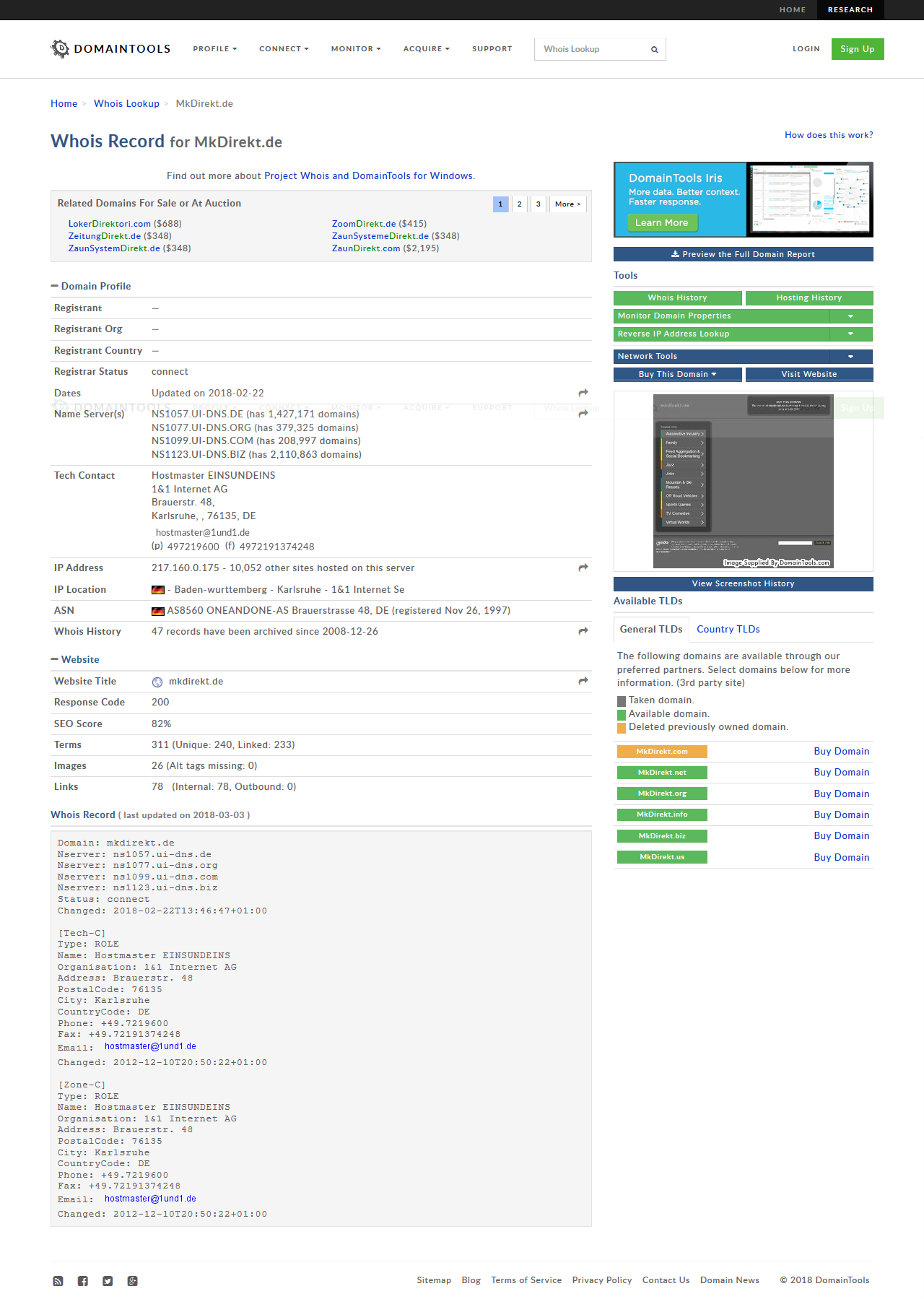Click the Login link
924x1299 pixels.
806,49
